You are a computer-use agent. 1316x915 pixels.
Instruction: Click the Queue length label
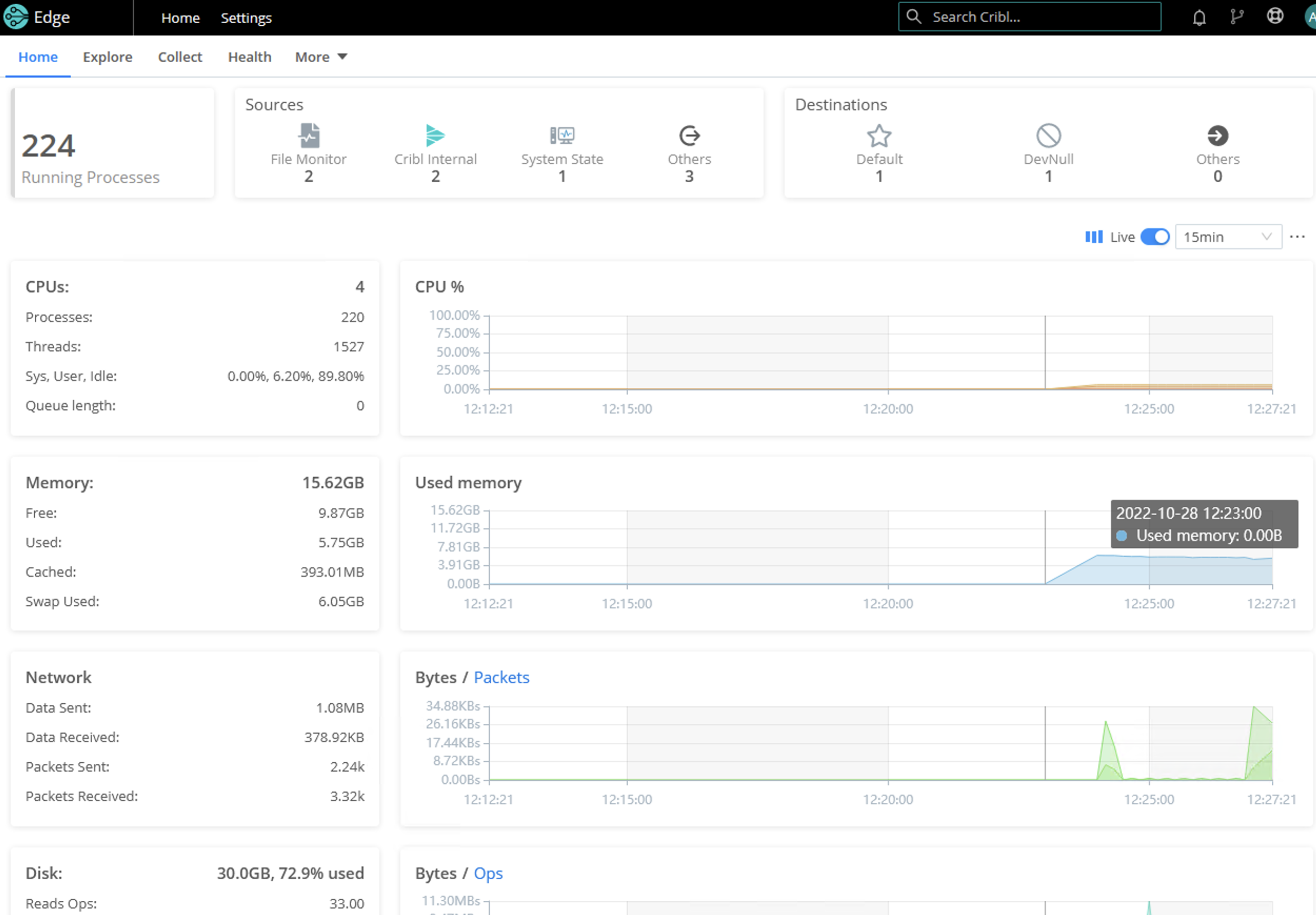[71, 405]
